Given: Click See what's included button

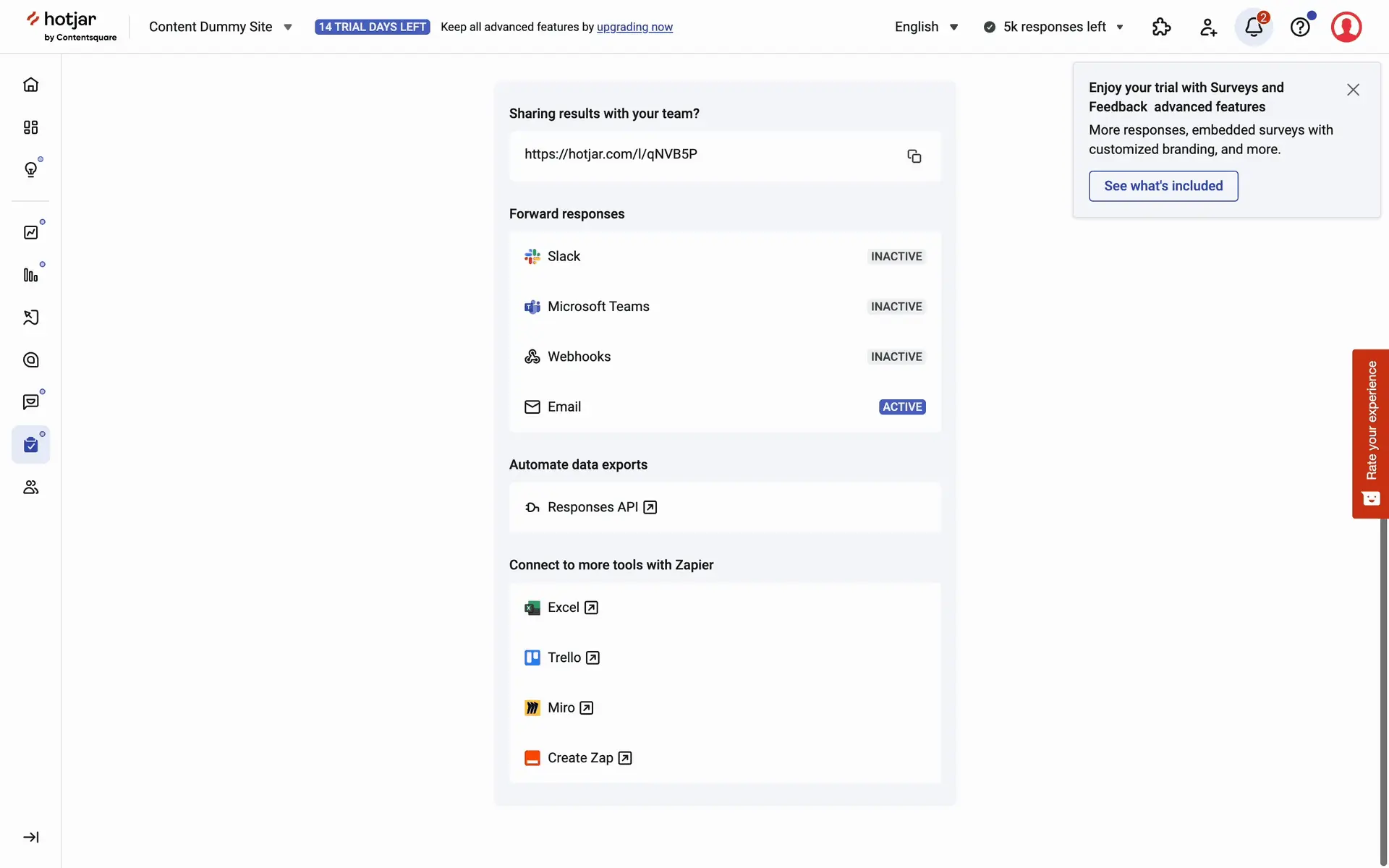Looking at the screenshot, I should click(x=1163, y=186).
